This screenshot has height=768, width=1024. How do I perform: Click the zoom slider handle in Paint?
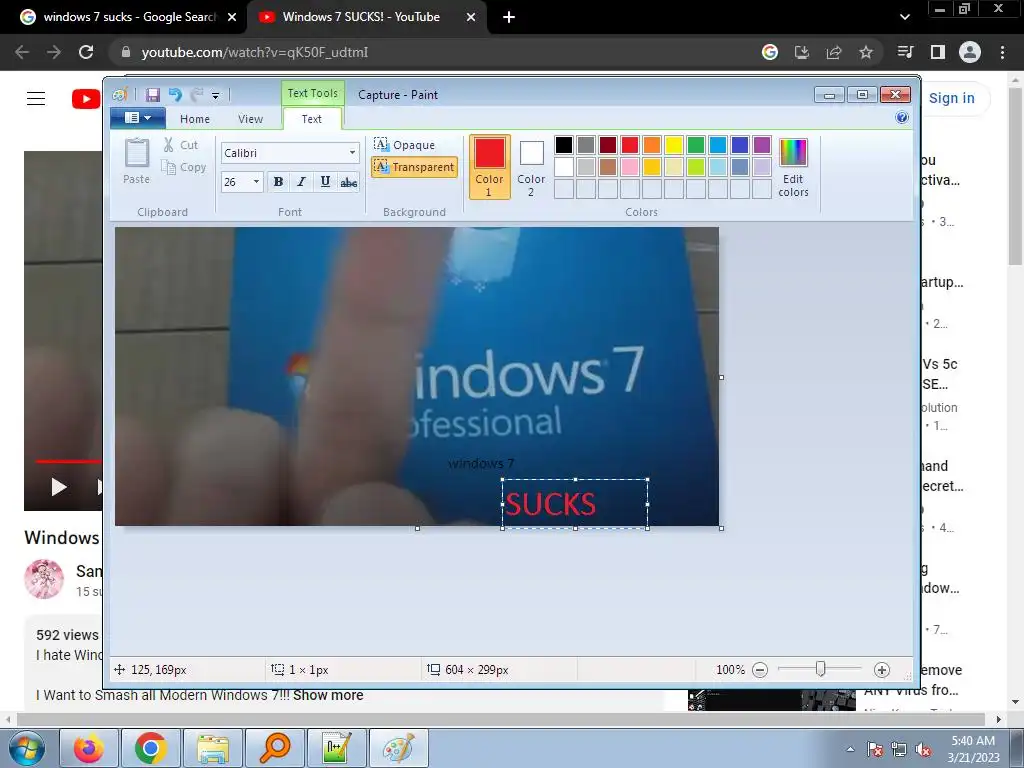coord(821,669)
